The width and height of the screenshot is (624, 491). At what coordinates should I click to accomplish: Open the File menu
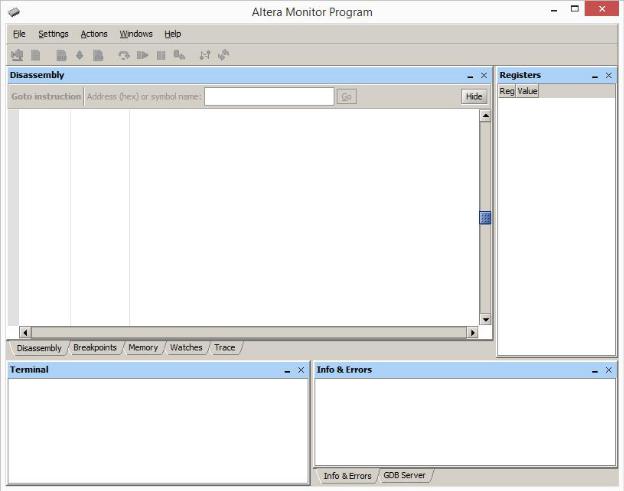19,34
